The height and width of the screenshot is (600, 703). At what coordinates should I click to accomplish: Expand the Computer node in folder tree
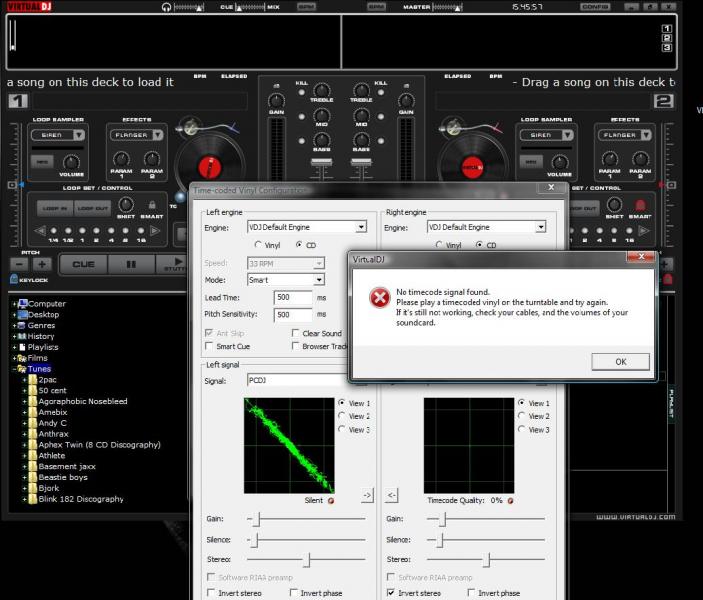14,303
